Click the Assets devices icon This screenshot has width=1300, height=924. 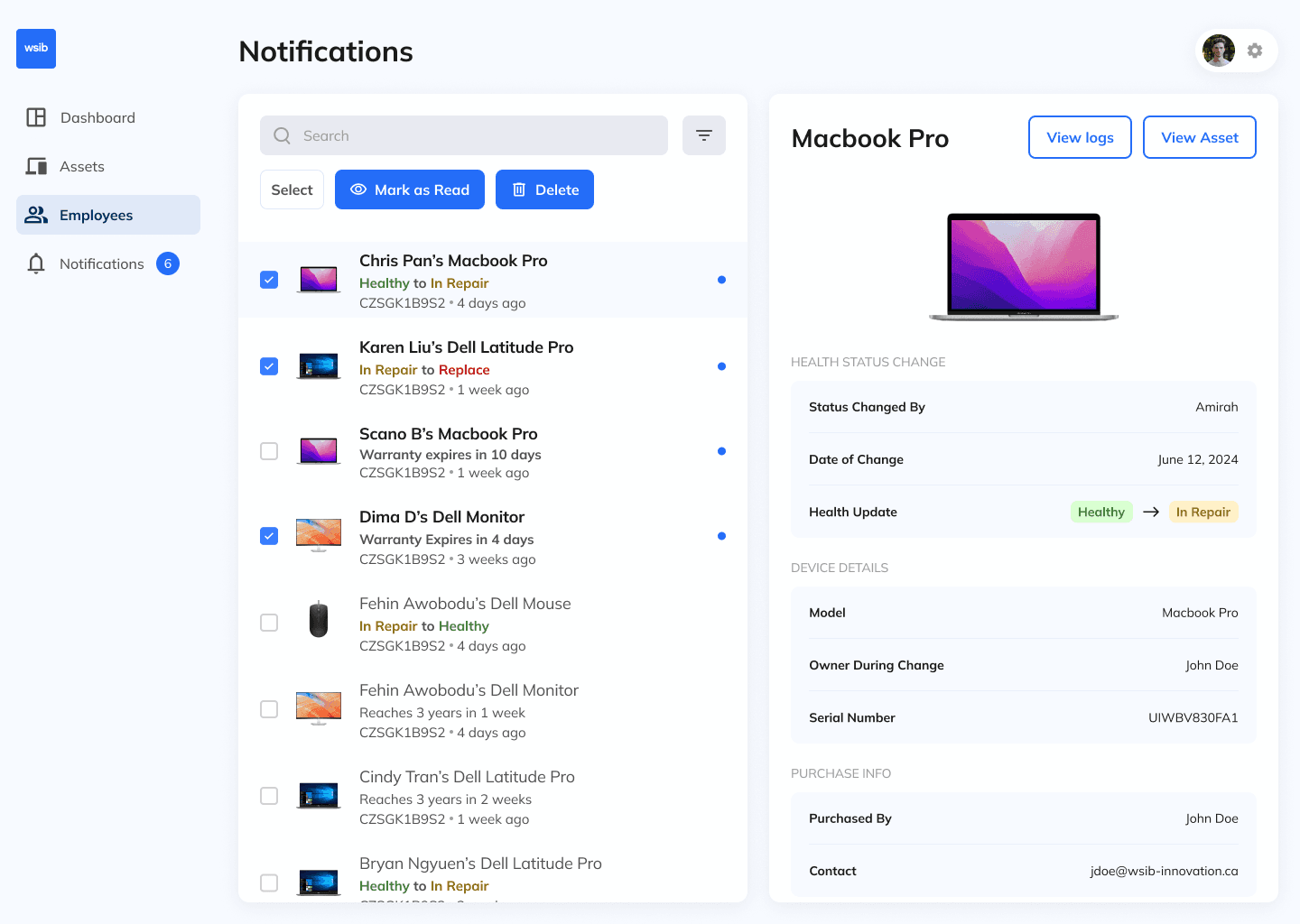coord(36,166)
